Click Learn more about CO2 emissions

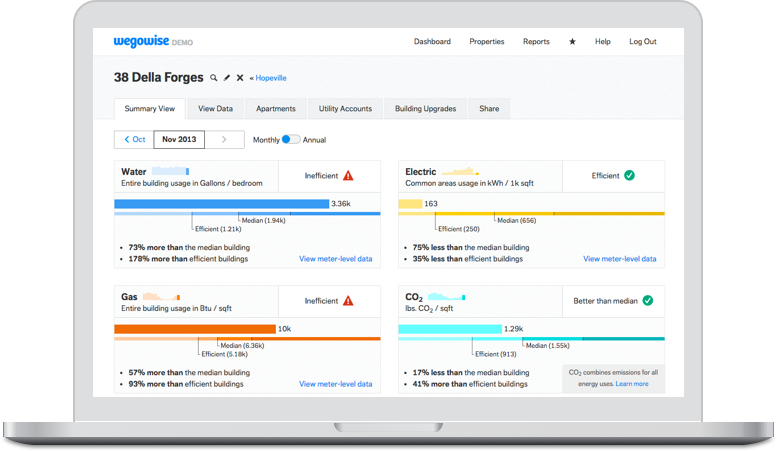[632, 384]
